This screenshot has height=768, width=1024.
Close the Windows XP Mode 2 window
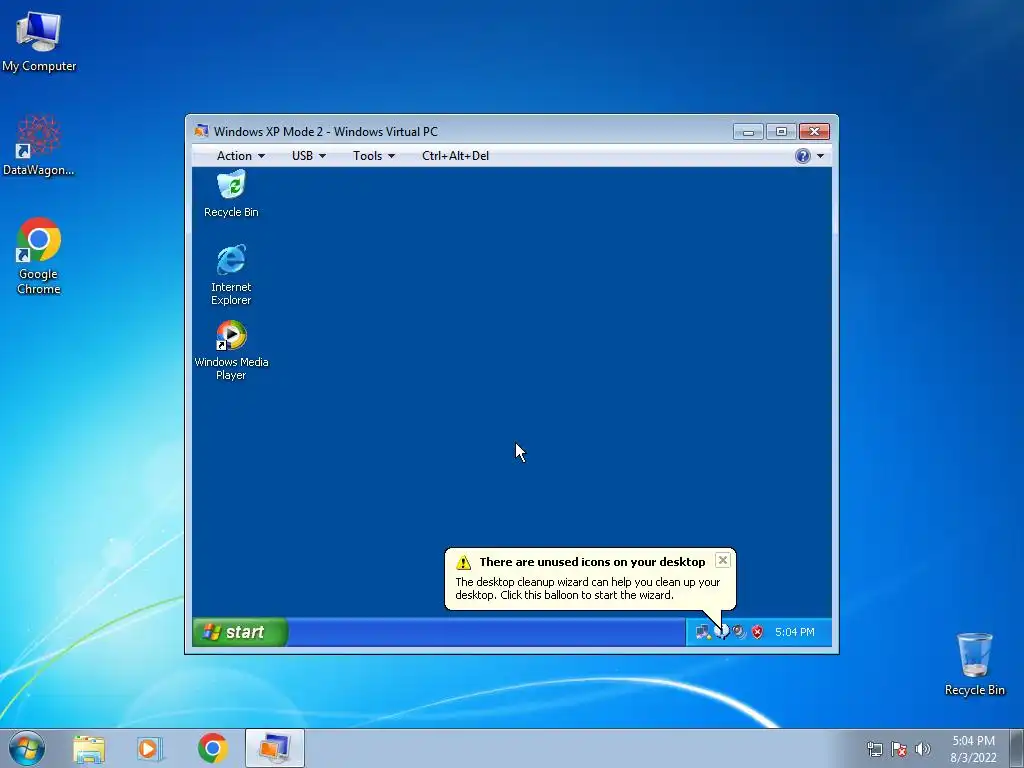(814, 132)
